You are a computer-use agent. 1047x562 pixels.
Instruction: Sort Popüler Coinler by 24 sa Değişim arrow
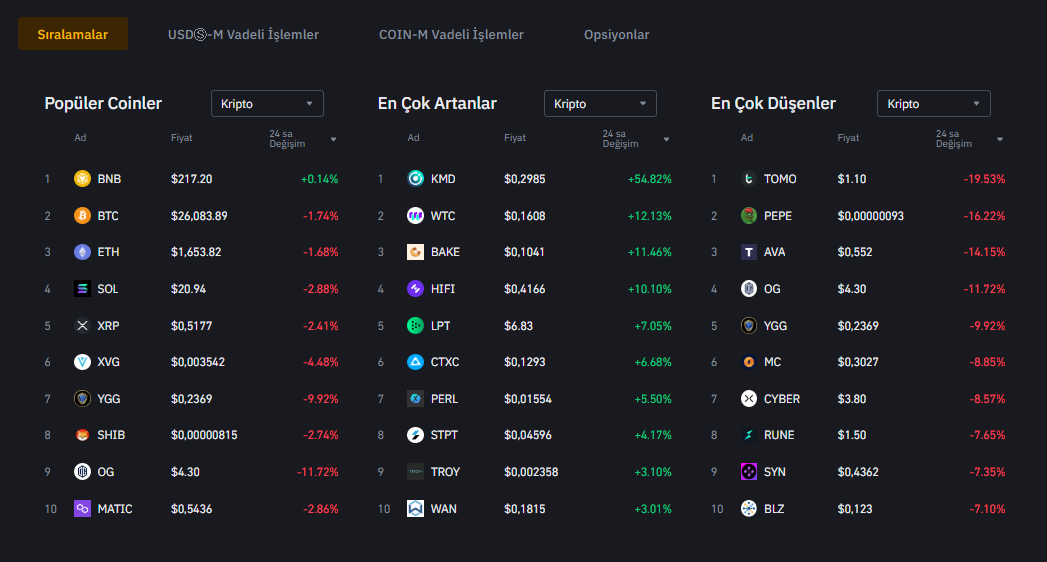[x=333, y=139]
